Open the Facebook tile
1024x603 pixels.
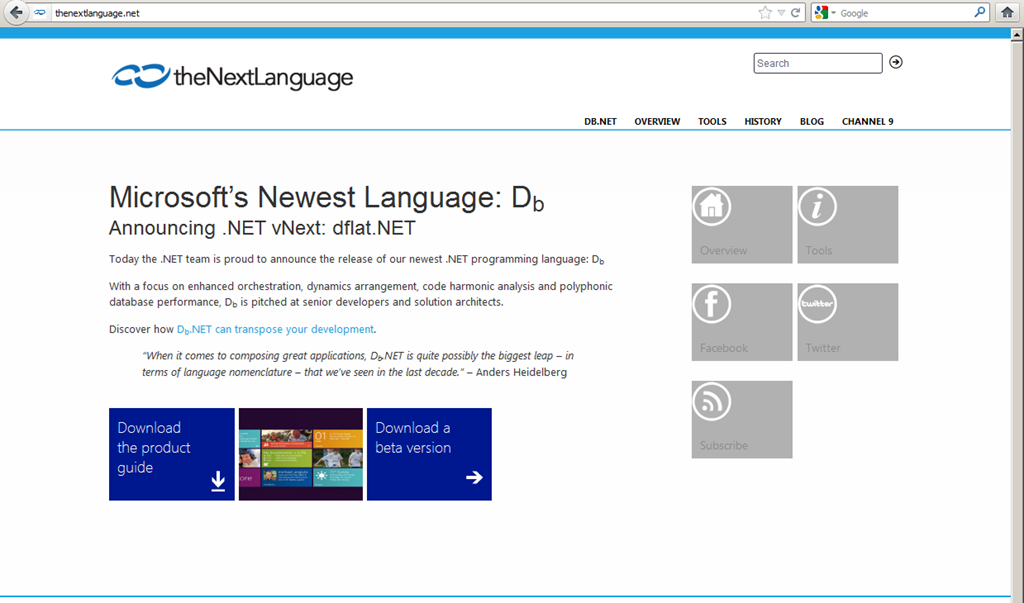point(741,321)
